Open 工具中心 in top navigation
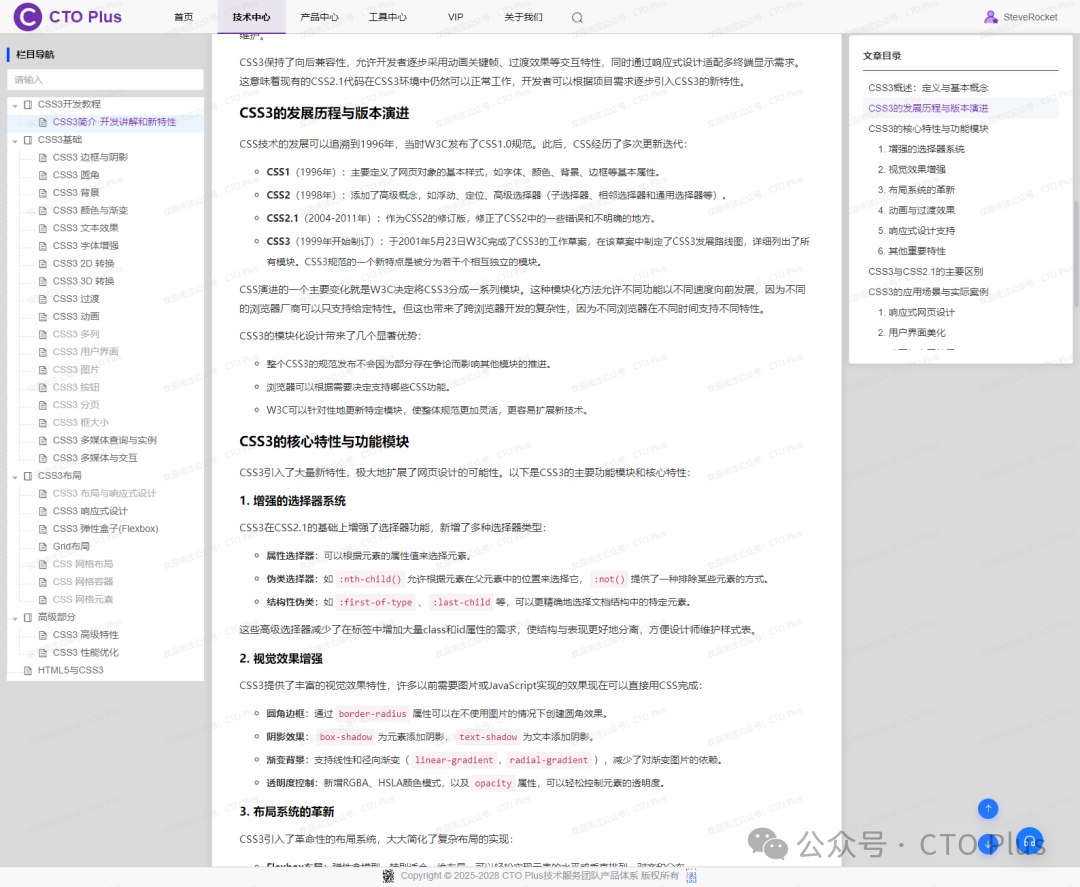Image resolution: width=1080 pixels, height=887 pixels. click(387, 17)
